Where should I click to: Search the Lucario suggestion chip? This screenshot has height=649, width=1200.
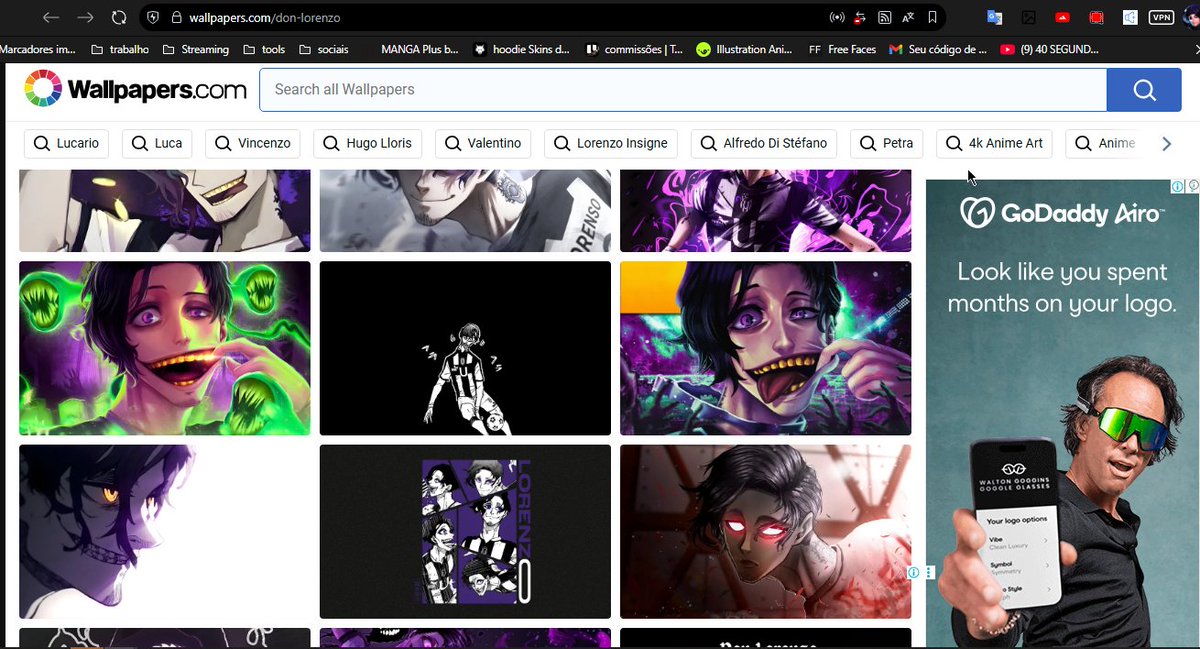(x=66, y=144)
